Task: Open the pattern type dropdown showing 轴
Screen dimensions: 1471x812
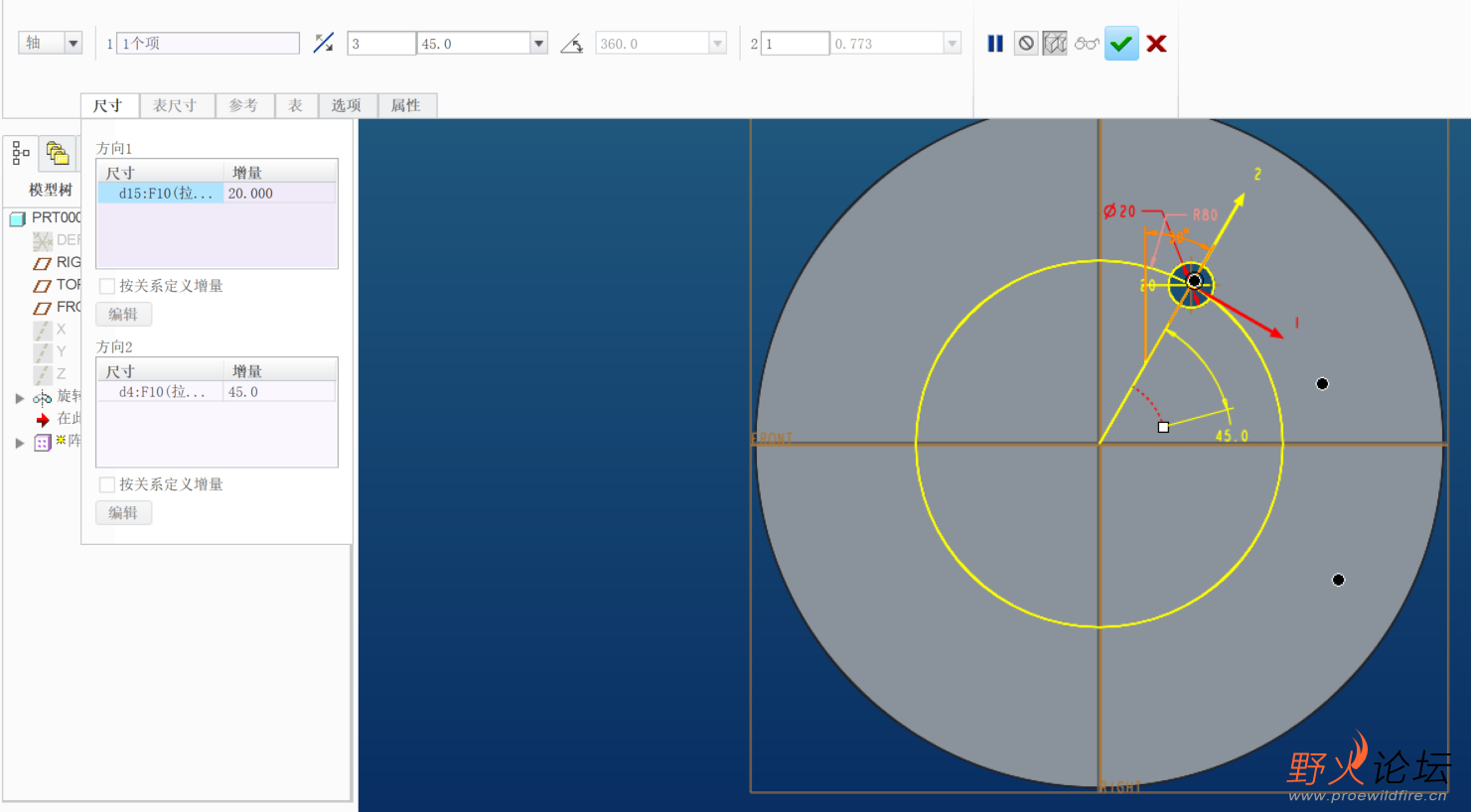Action: tap(50, 43)
